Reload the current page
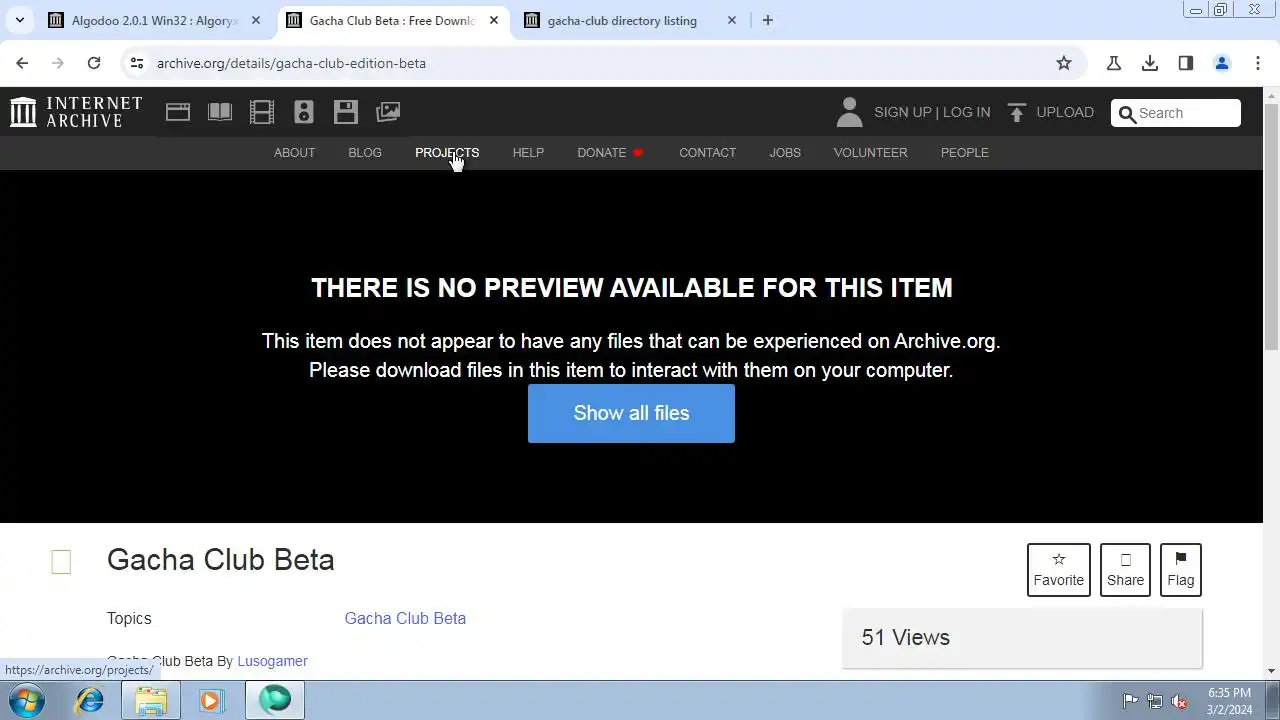 pyautogui.click(x=94, y=63)
